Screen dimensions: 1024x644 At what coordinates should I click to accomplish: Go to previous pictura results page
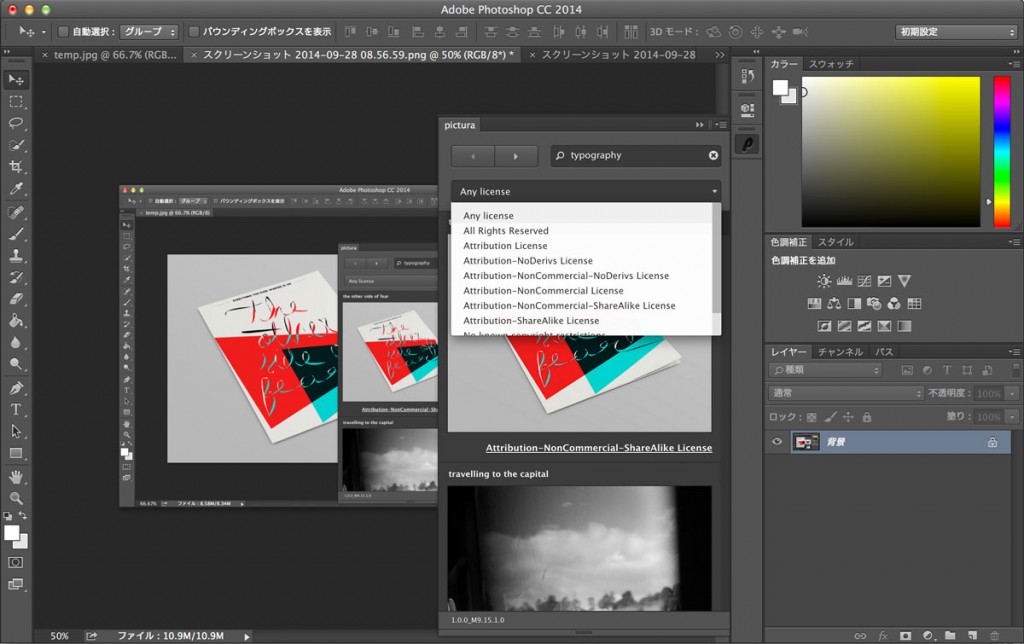473,156
